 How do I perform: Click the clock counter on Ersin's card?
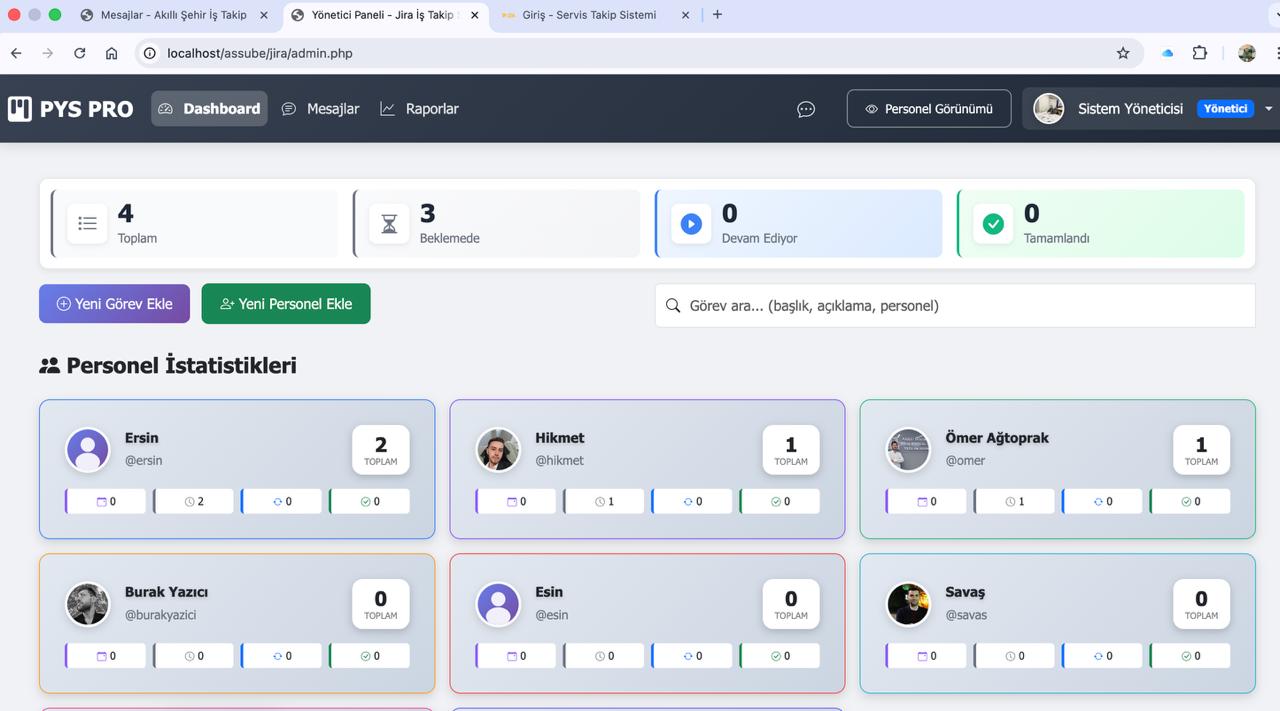(x=193, y=500)
